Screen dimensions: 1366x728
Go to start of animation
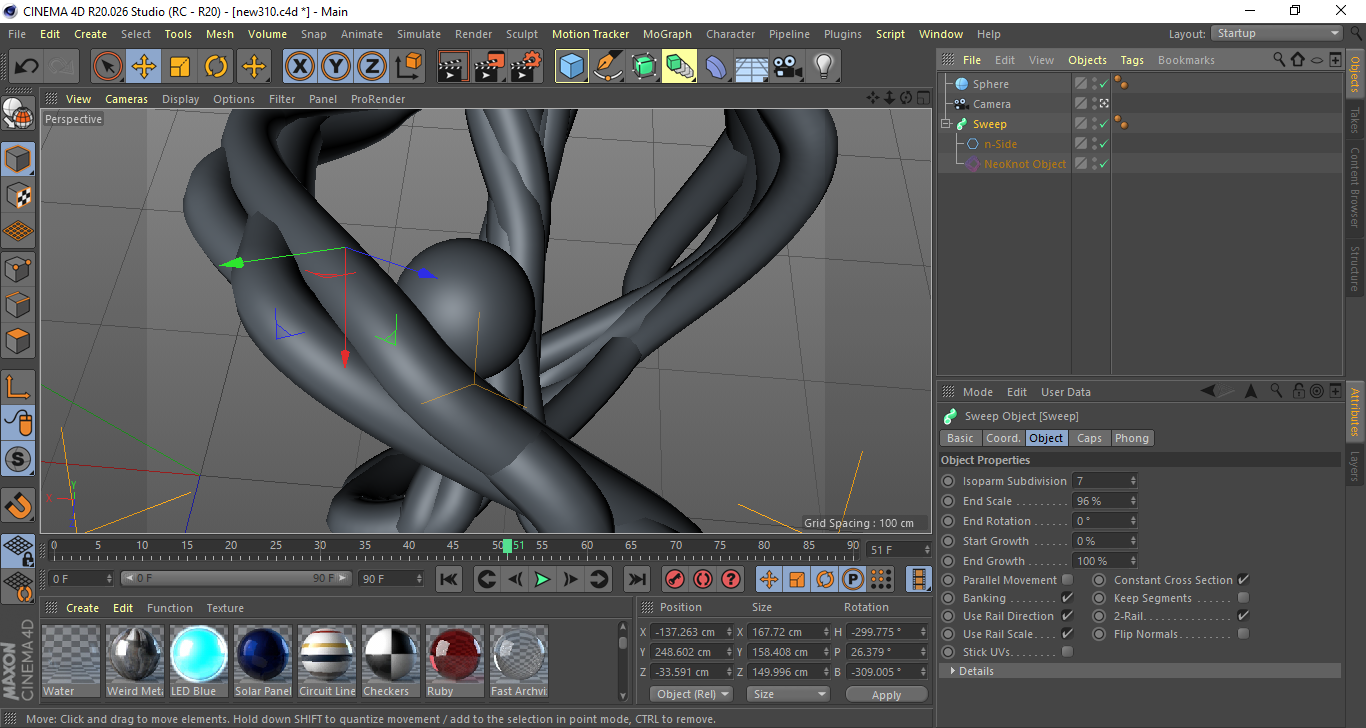click(x=449, y=579)
